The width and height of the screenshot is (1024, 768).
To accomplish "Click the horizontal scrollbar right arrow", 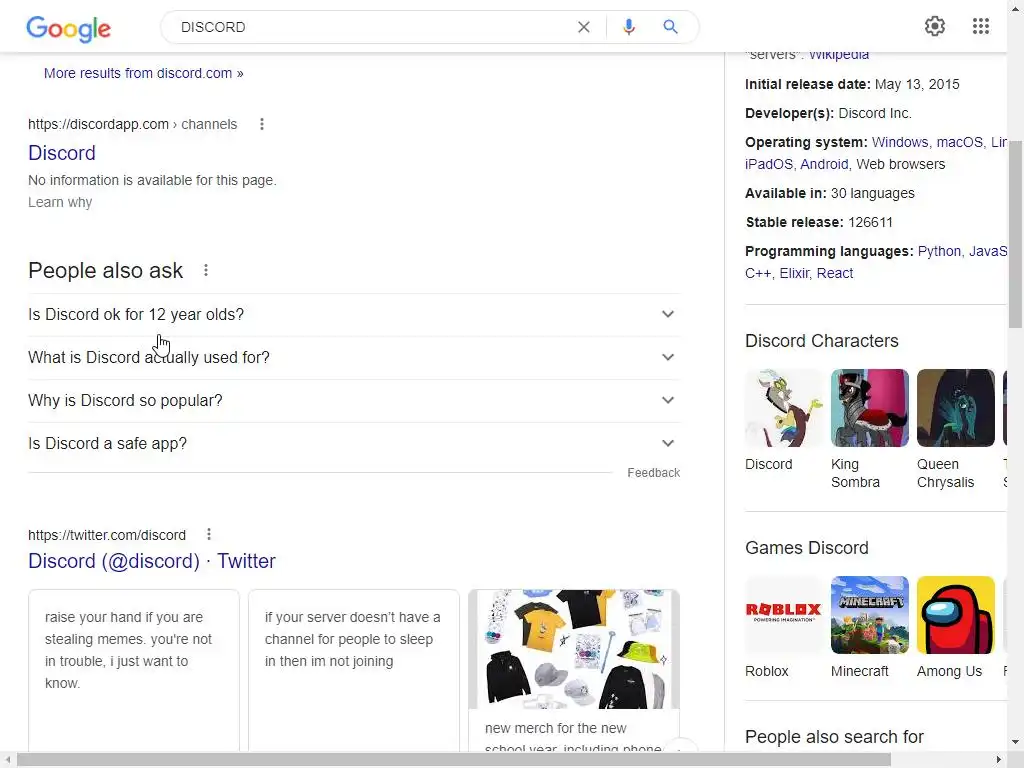I will coord(999,760).
